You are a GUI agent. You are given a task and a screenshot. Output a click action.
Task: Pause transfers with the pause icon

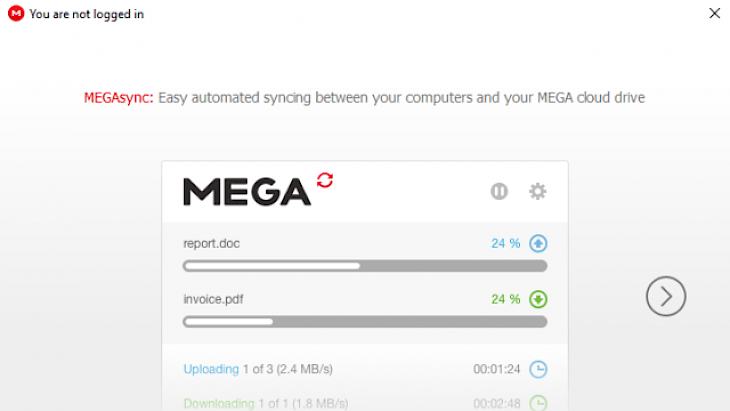pyautogui.click(x=499, y=191)
